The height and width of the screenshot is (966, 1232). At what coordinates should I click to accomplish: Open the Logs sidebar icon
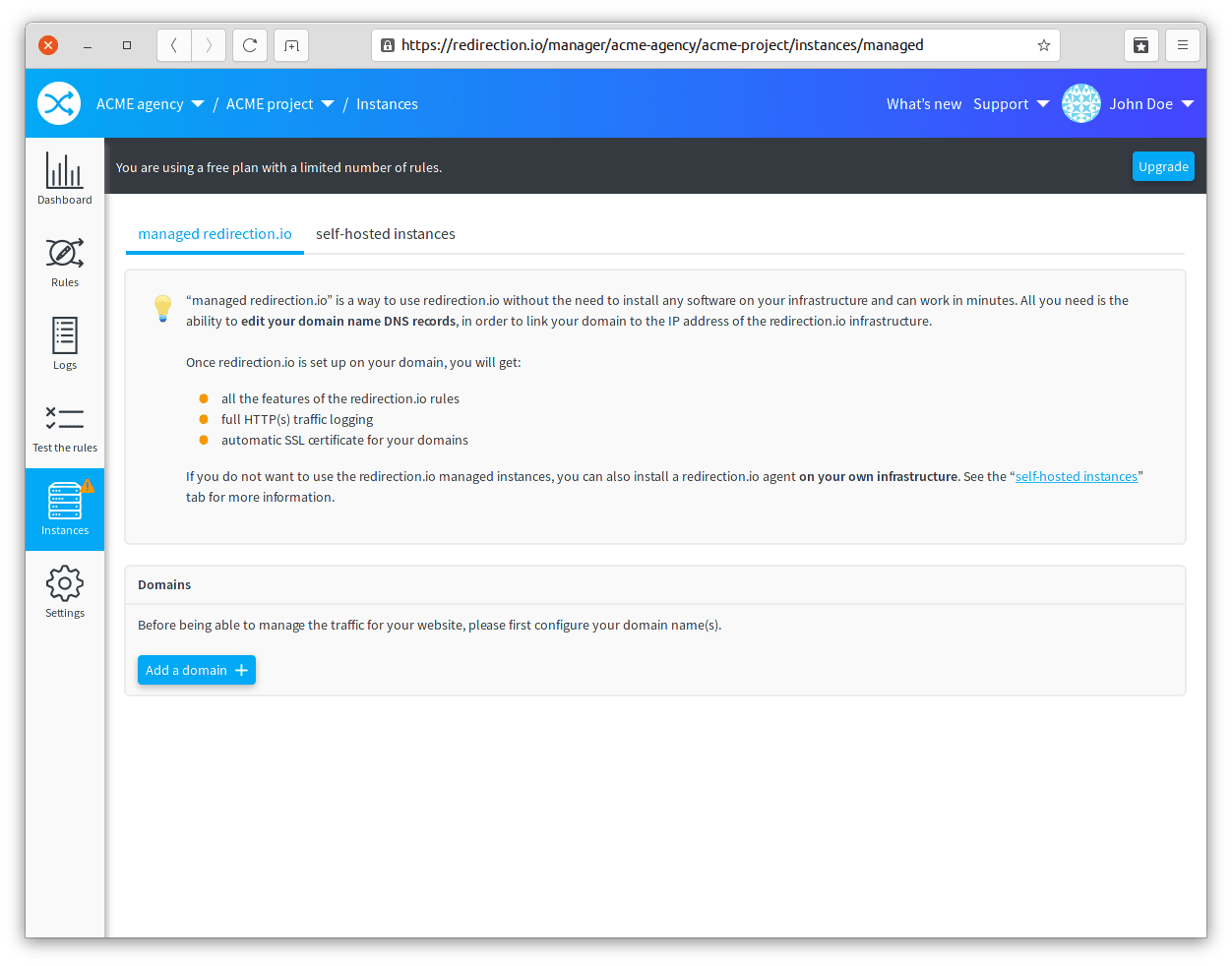pyautogui.click(x=65, y=344)
